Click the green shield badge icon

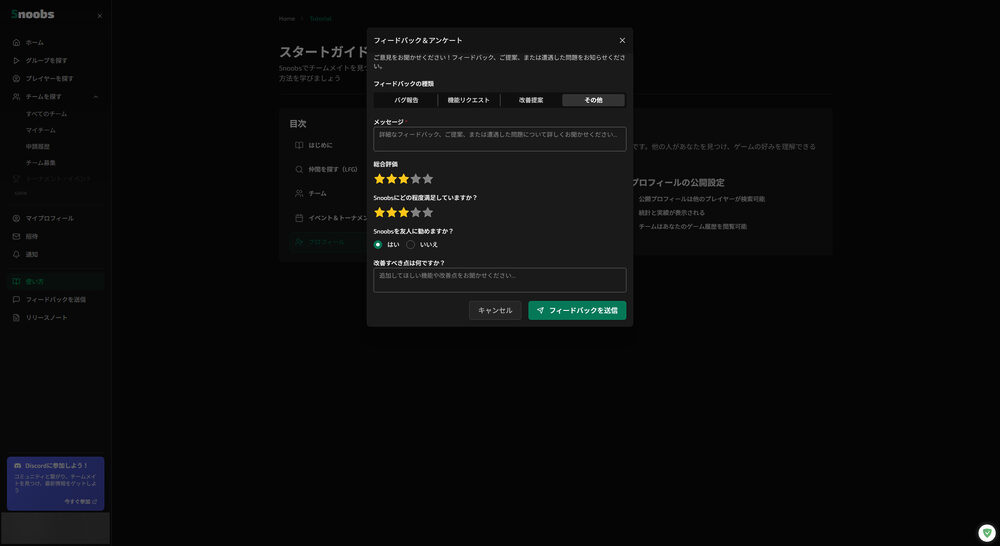pyautogui.click(x=987, y=533)
